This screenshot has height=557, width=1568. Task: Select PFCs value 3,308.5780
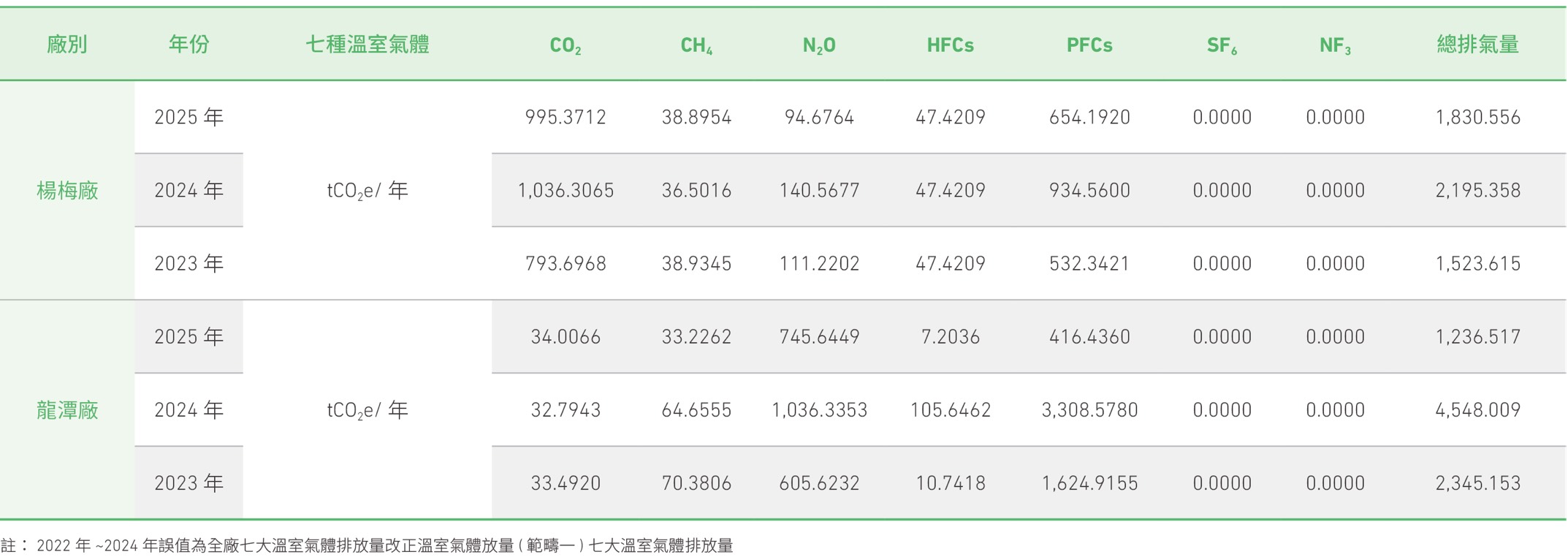(1089, 410)
